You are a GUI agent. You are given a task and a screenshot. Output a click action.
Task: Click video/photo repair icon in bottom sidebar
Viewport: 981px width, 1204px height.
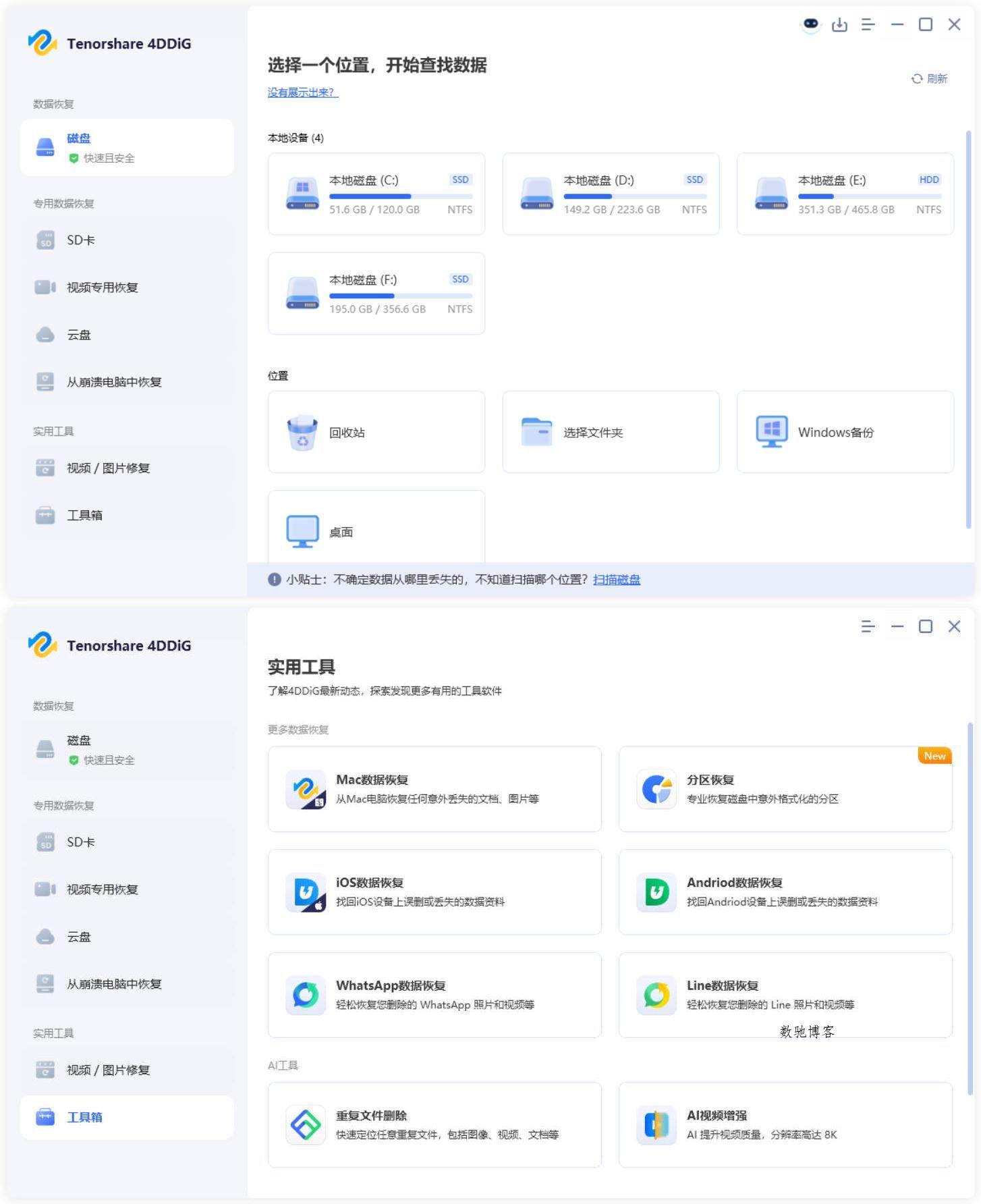coord(45,1070)
